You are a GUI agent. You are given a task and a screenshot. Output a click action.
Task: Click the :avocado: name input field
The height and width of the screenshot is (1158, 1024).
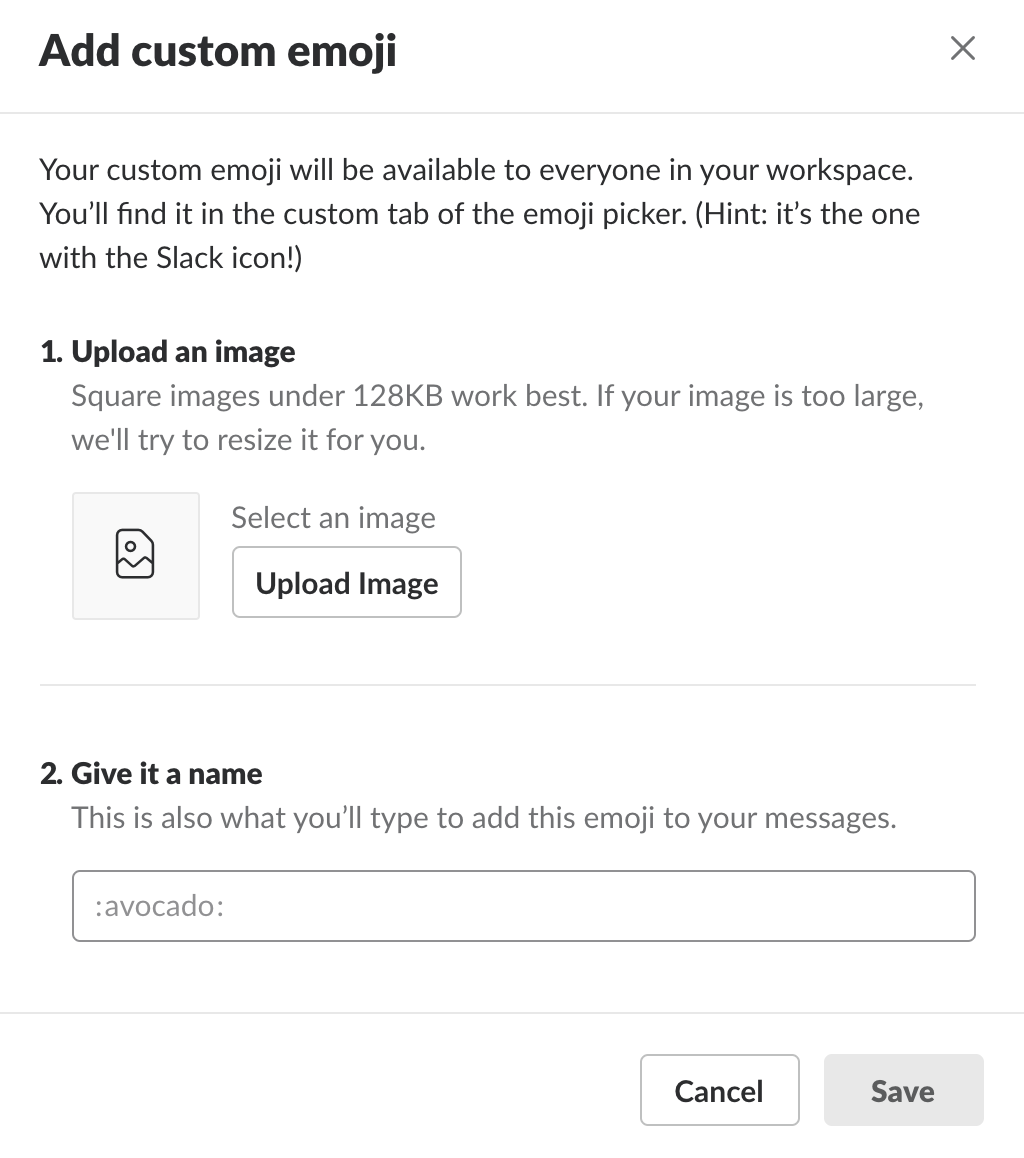[x=523, y=905]
